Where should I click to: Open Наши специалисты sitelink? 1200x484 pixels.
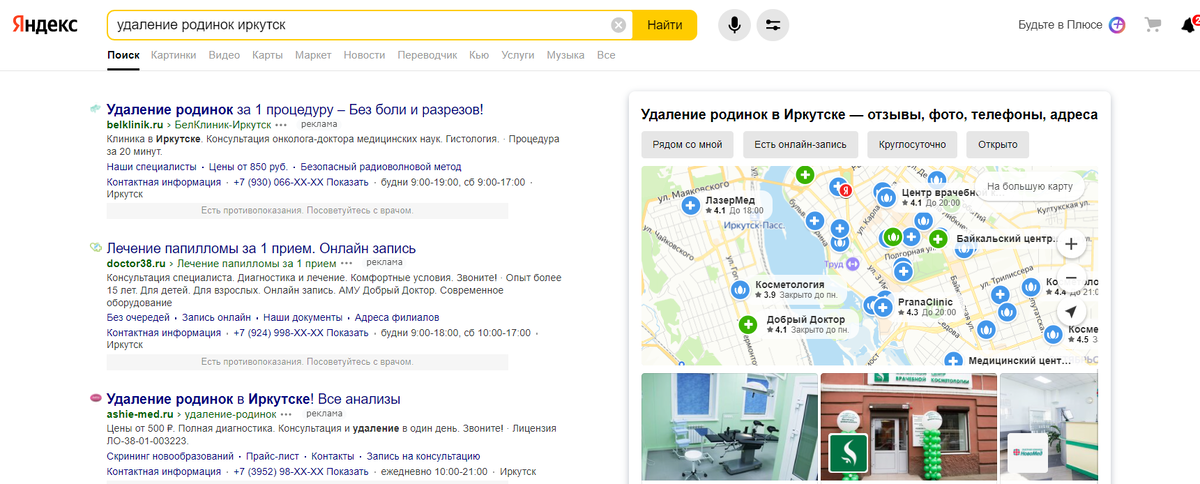(x=152, y=167)
